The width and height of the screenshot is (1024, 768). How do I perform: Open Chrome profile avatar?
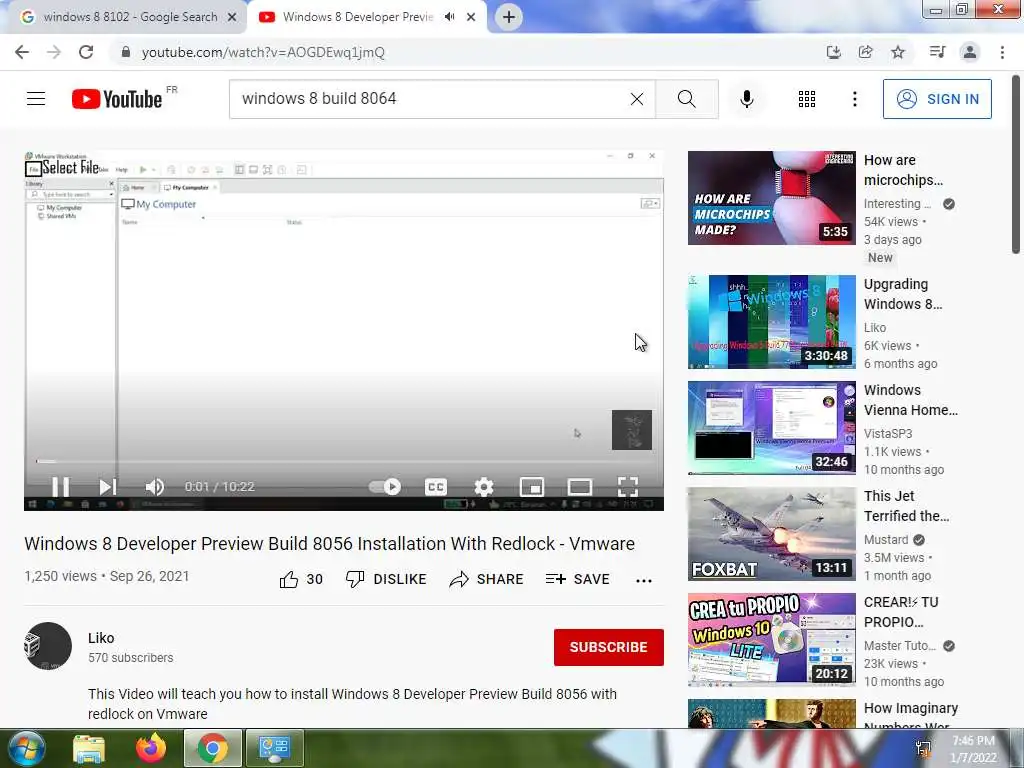point(970,52)
